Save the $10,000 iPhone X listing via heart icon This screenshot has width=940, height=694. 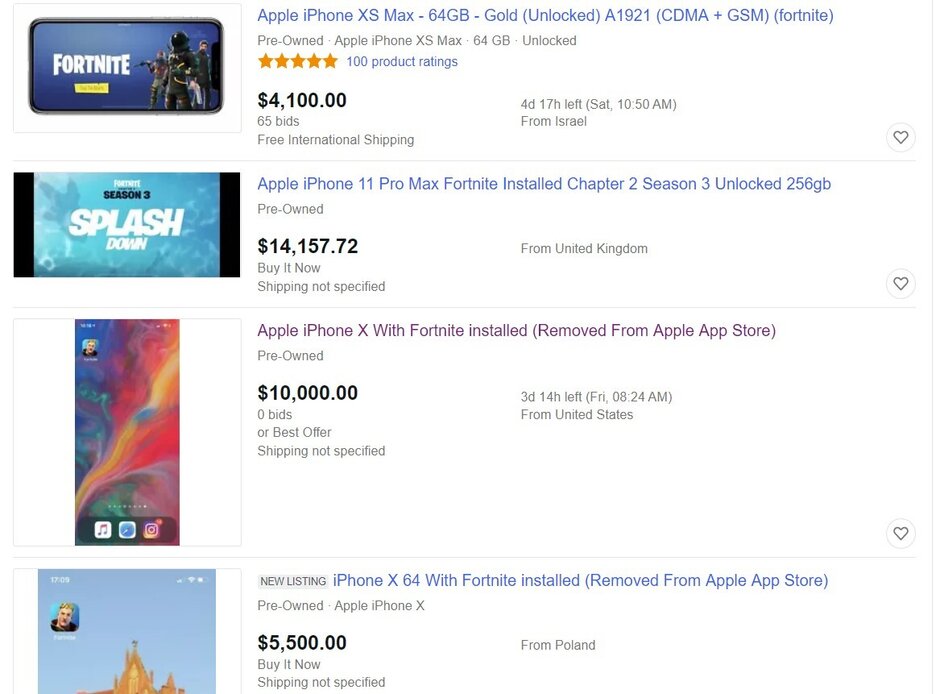pyautogui.click(x=900, y=533)
